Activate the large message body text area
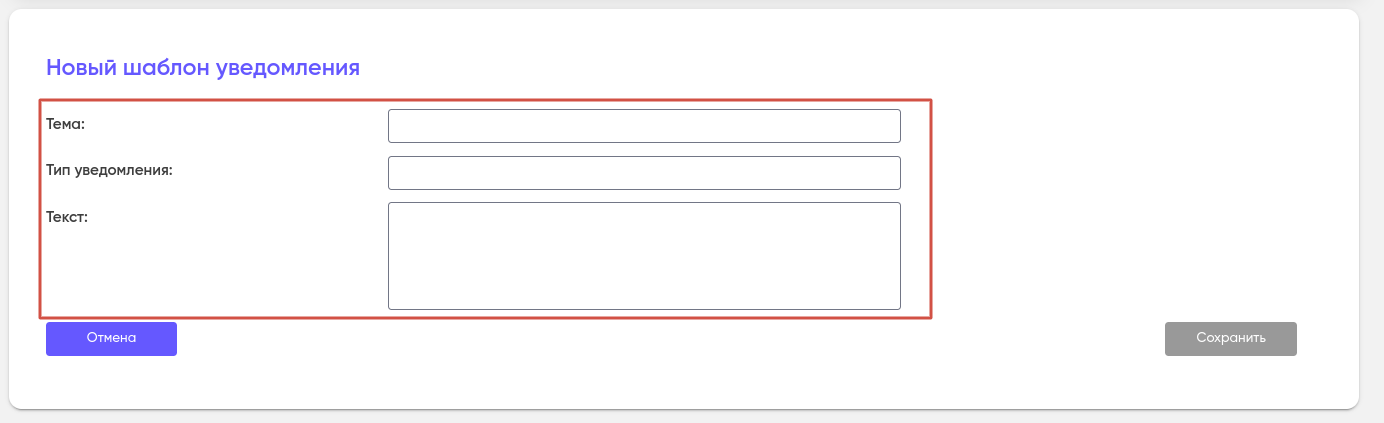Viewport: 1384px width, 423px height. coord(644,256)
